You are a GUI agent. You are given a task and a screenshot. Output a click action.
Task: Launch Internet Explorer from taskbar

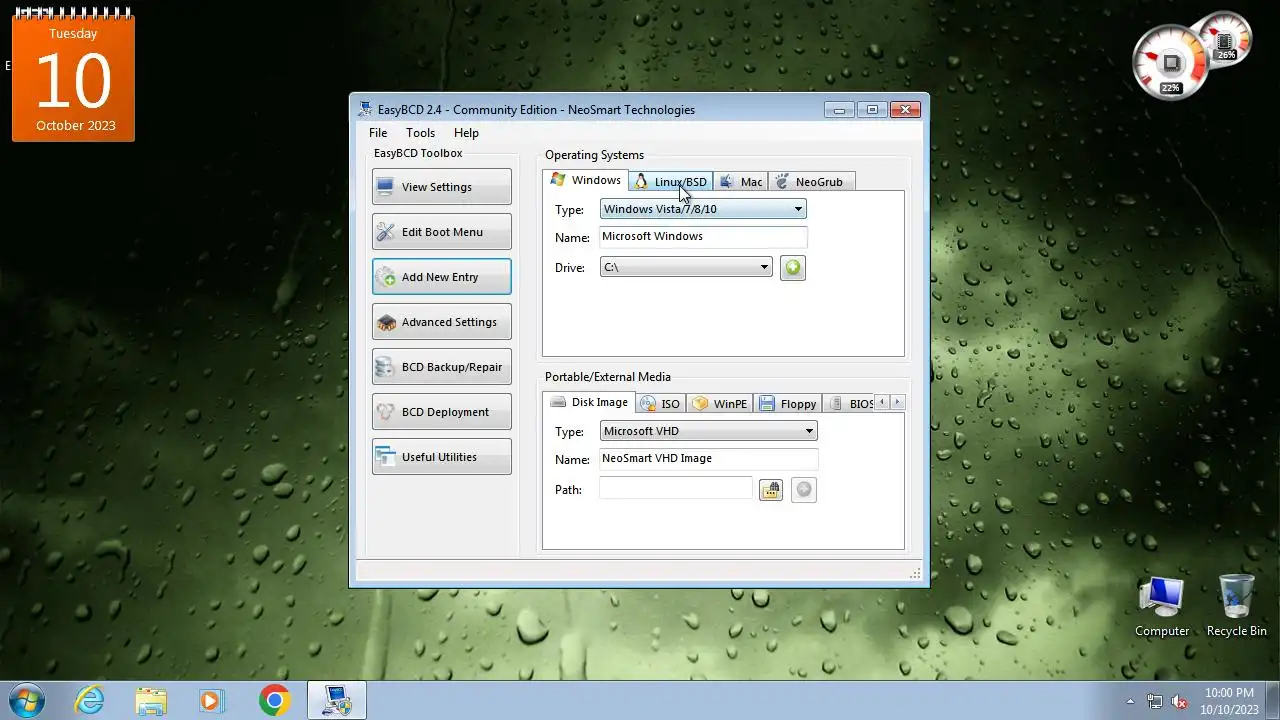[x=90, y=700]
